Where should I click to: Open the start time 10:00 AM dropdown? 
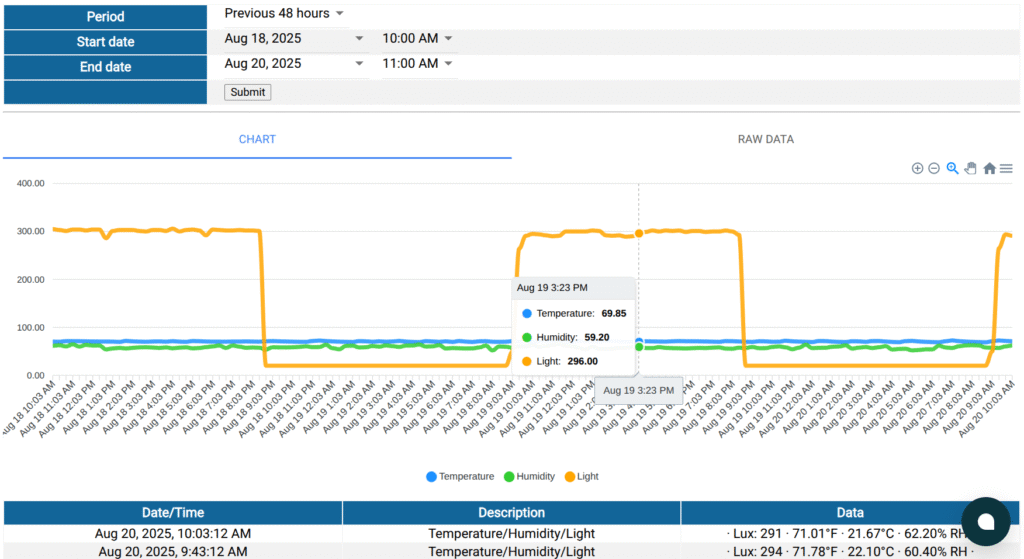[x=417, y=38]
